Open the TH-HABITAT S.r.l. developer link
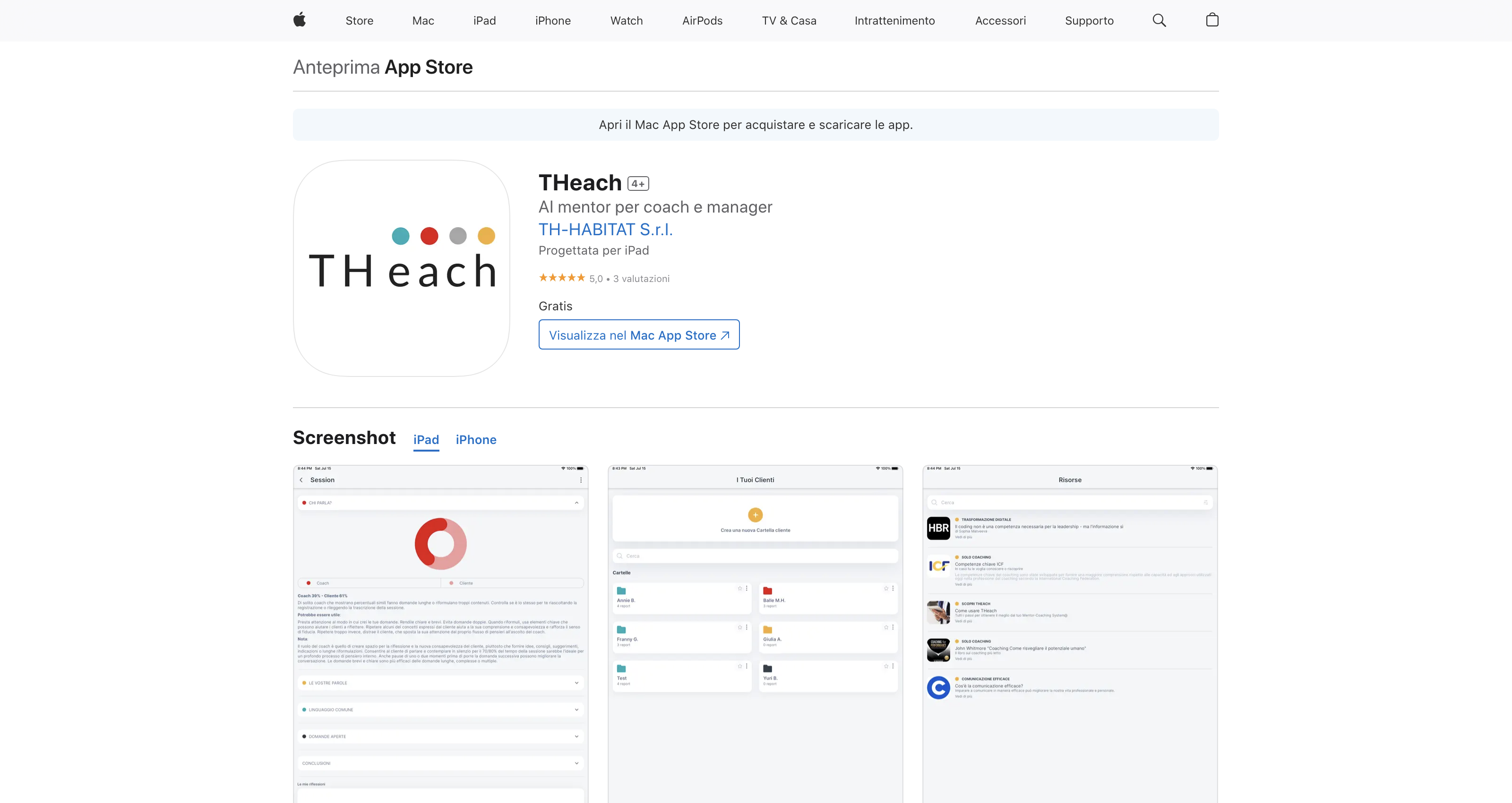Viewport: 1512px width, 803px height. click(606, 230)
